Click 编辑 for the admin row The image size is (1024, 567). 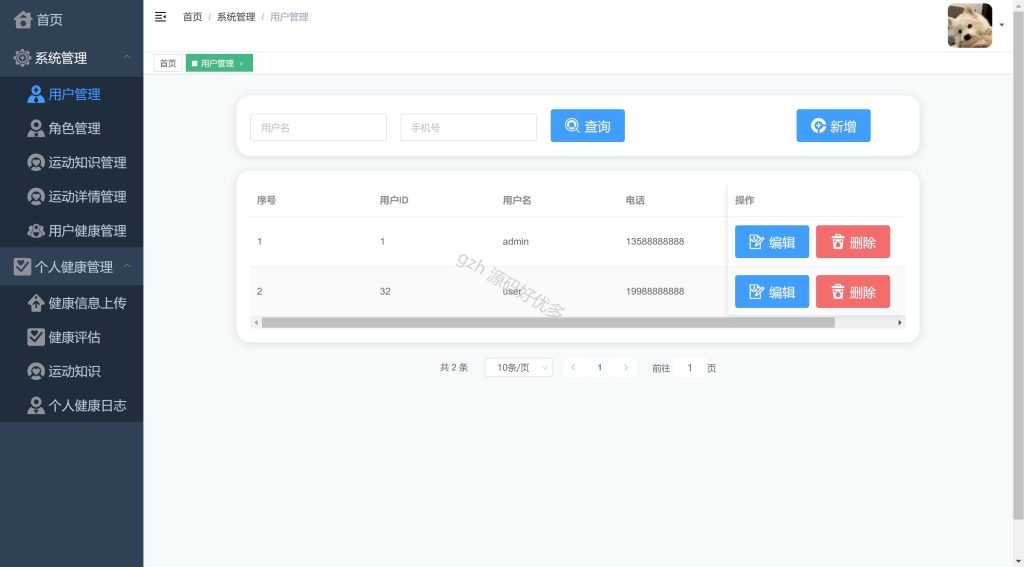pyautogui.click(x=772, y=242)
